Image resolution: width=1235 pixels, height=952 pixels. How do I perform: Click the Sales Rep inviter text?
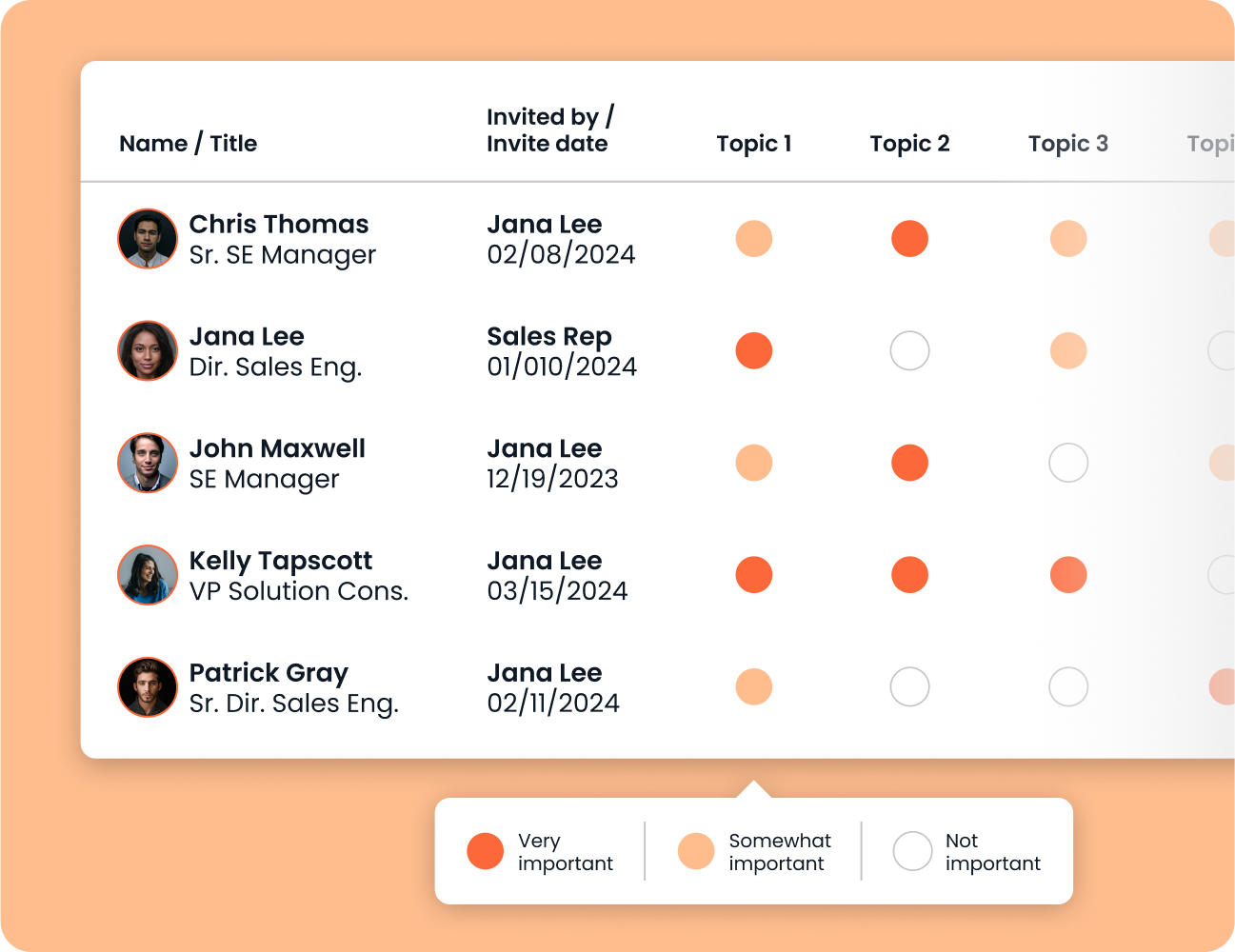click(549, 337)
